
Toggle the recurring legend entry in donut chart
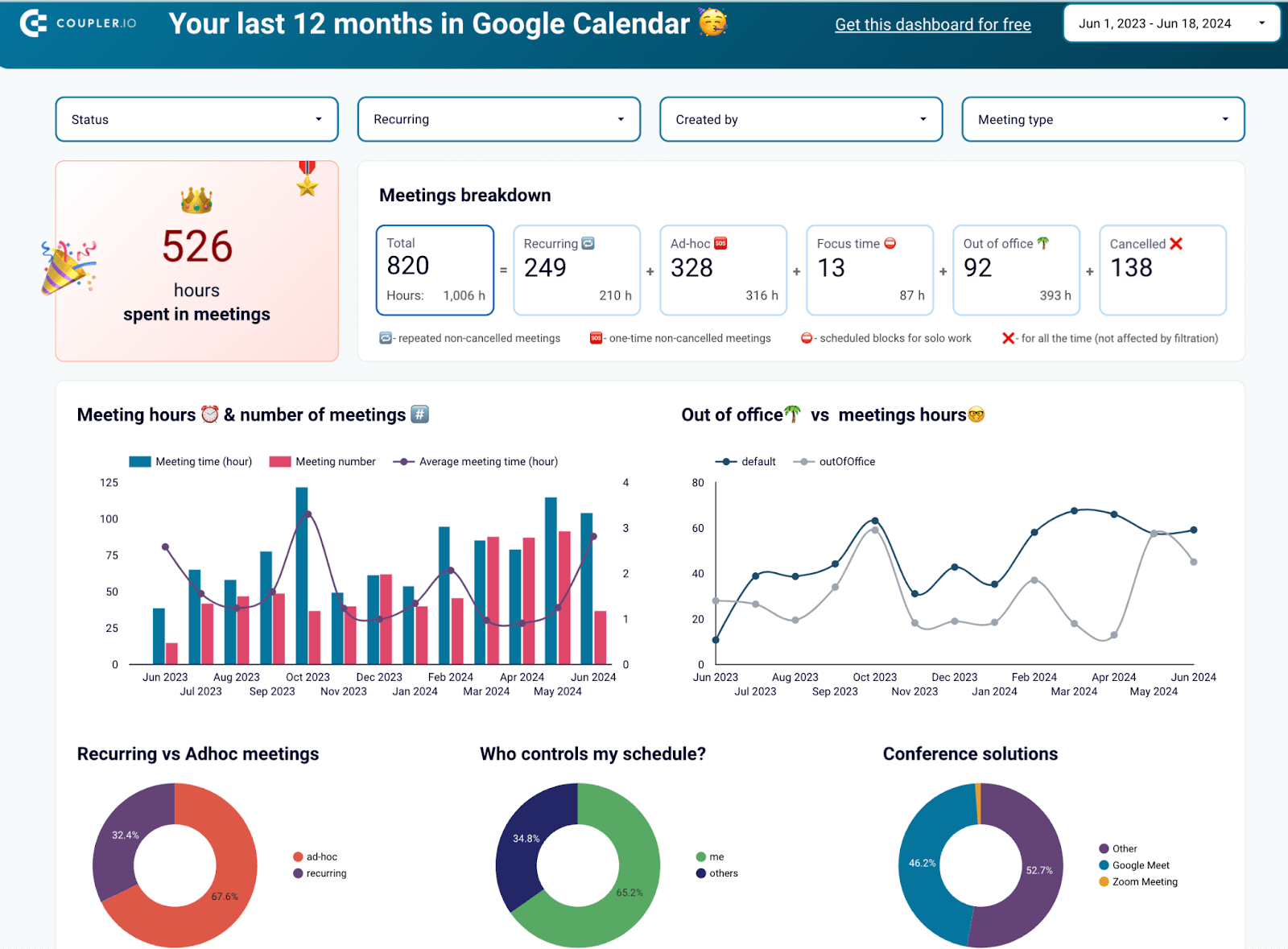point(320,873)
